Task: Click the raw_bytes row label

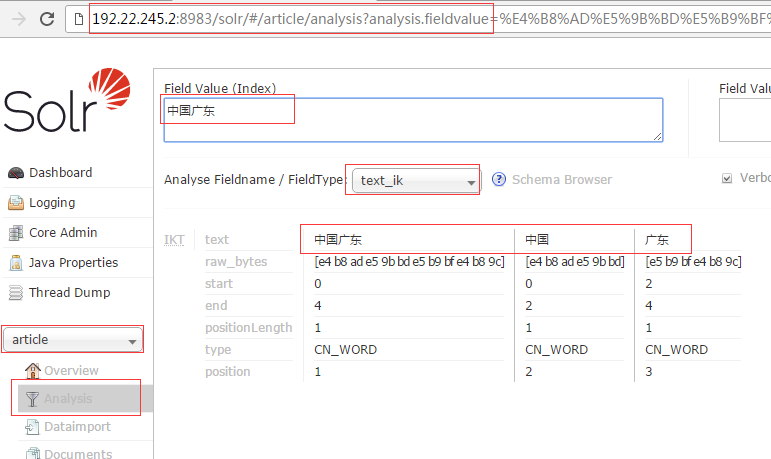Action: tap(236, 262)
